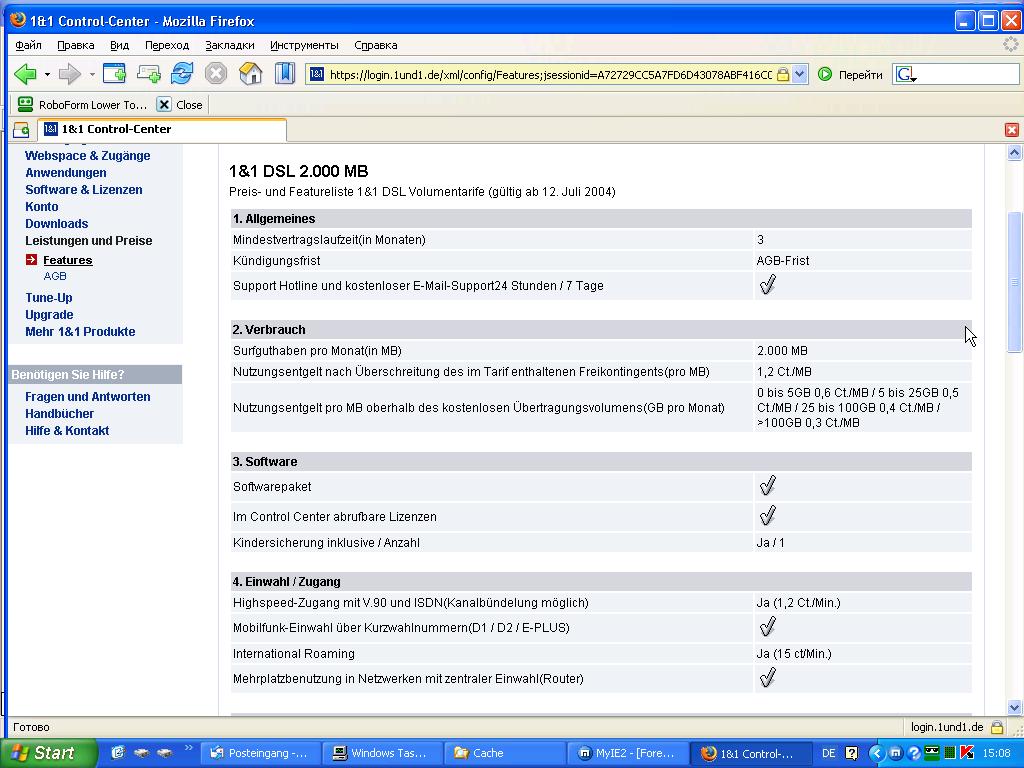The image size is (1024, 768).
Task: Open the Вид menu
Action: (120, 45)
